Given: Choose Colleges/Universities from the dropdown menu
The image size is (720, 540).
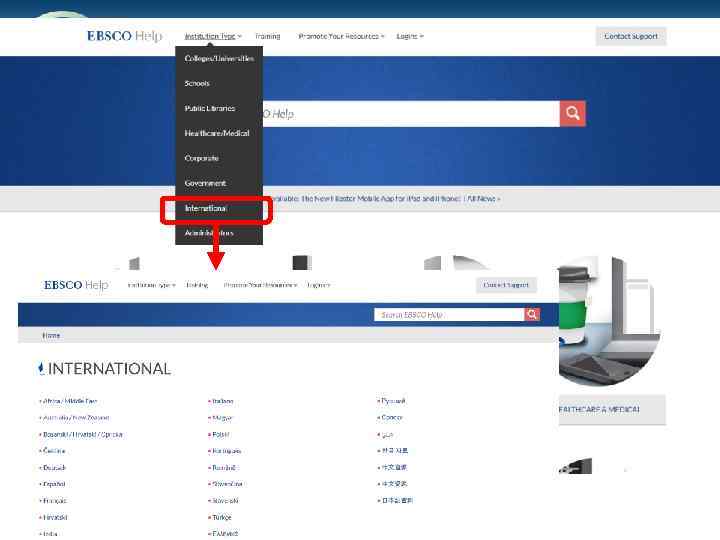Looking at the screenshot, I should pyautogui.click(x=219, y=58).
